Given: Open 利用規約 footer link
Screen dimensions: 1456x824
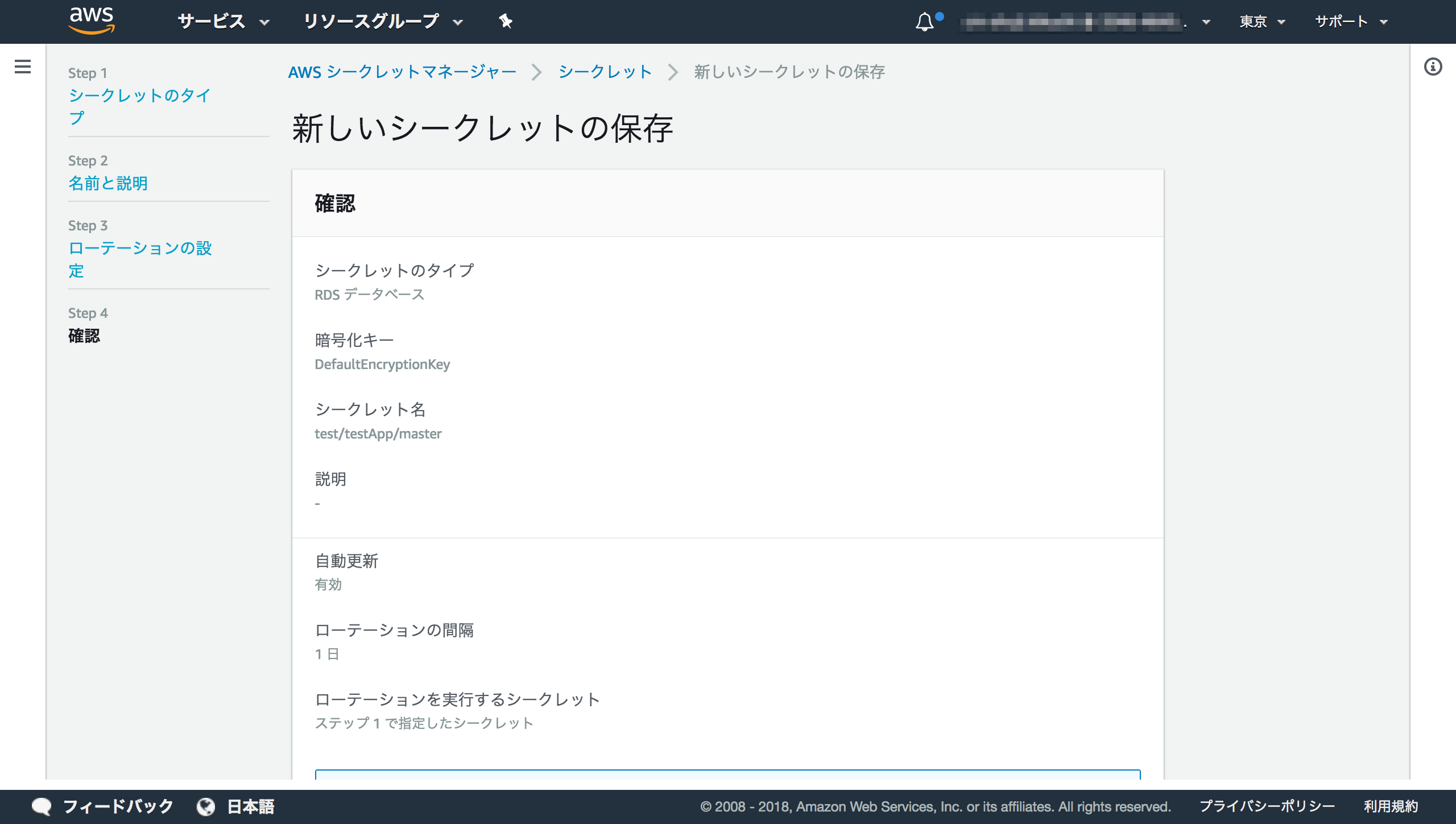Looking at the screenshot, I should pyautogui.click(x=1391, y=806).
